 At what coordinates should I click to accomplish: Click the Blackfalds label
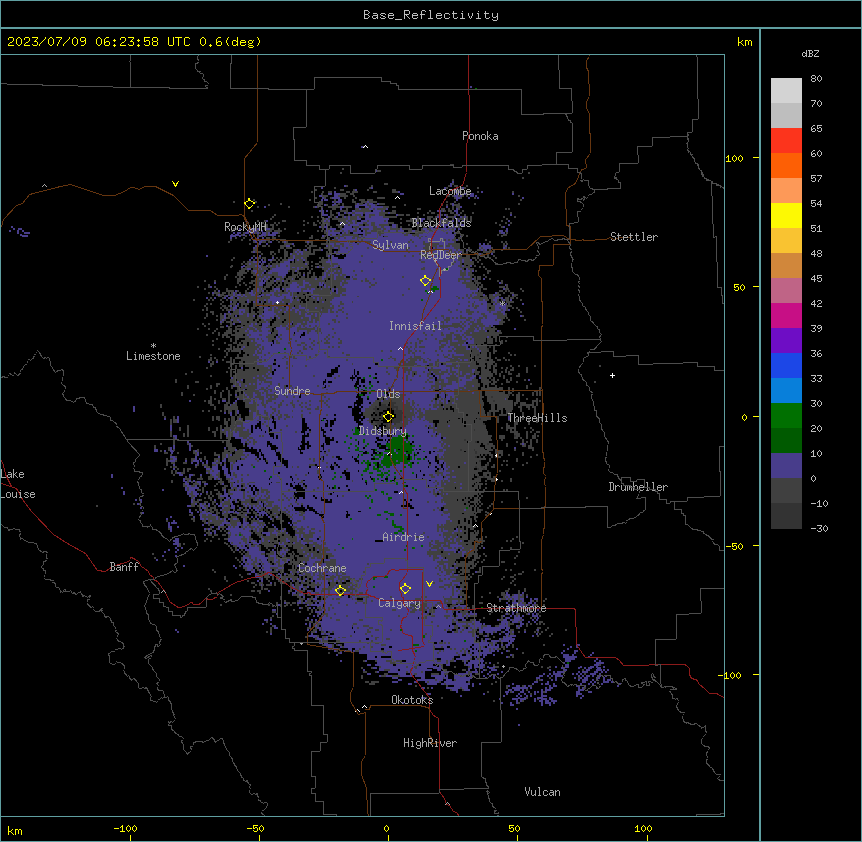[441, 223]
